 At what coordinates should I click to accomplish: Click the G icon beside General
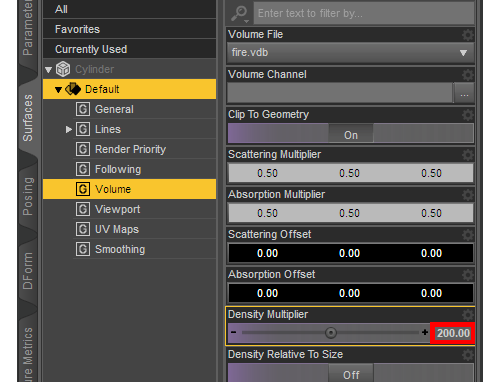(x=83, y=109)
